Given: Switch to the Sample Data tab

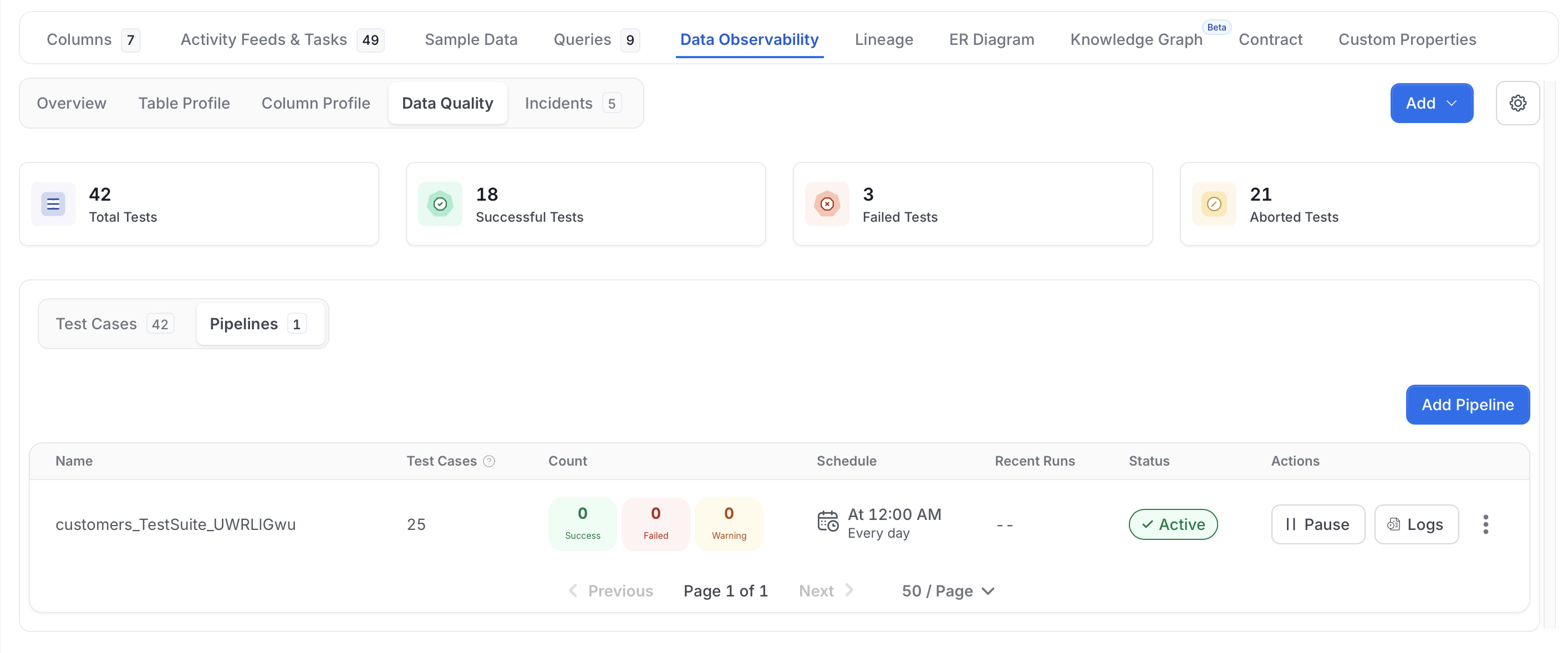Looking at the screenshot, I should click(x=471, y=39).
